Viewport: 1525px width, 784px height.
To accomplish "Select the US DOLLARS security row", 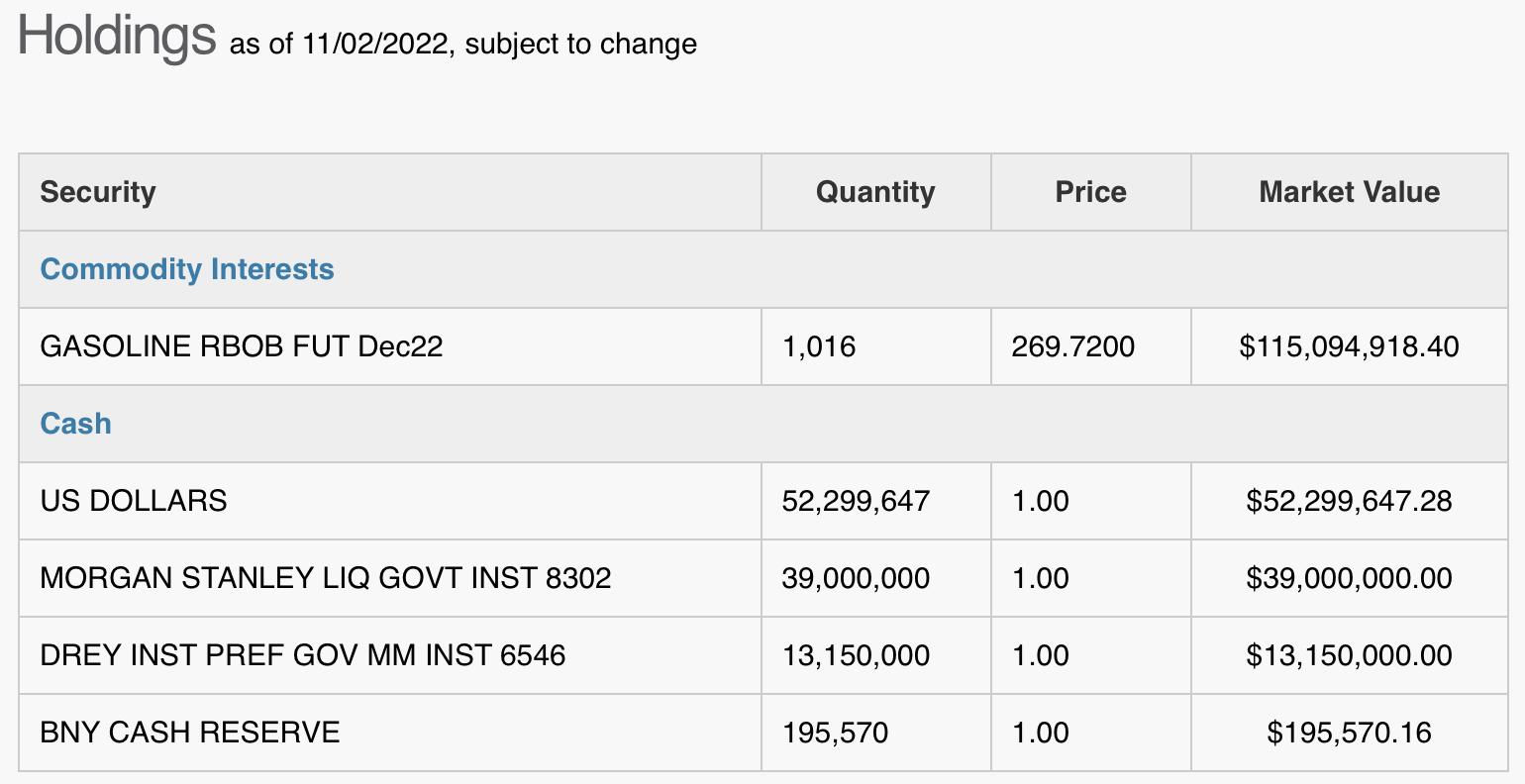I will [763, 501].
